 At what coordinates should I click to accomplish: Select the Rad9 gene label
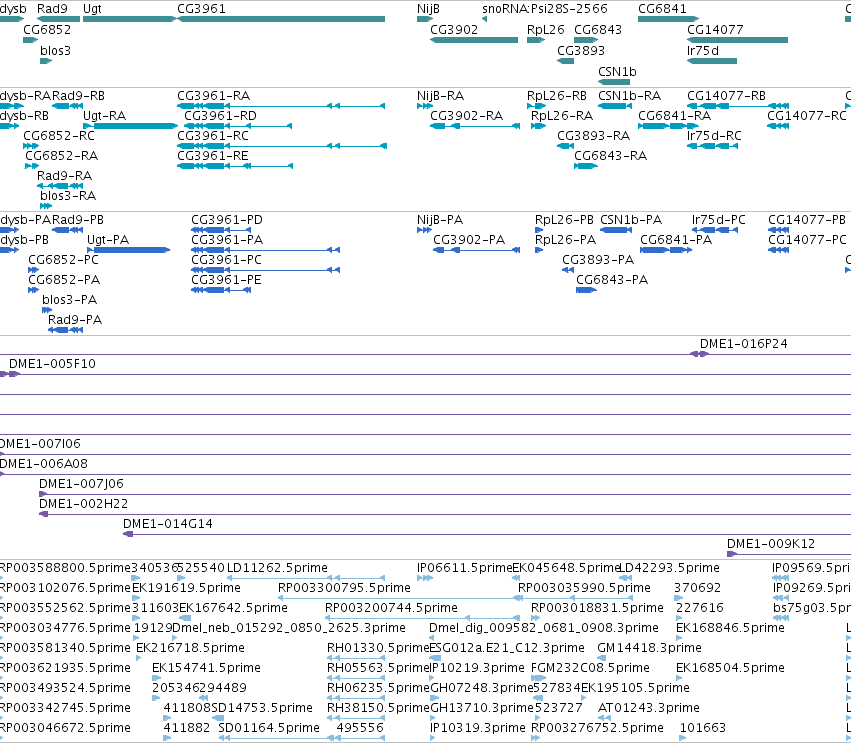click(x=52, y=9)
